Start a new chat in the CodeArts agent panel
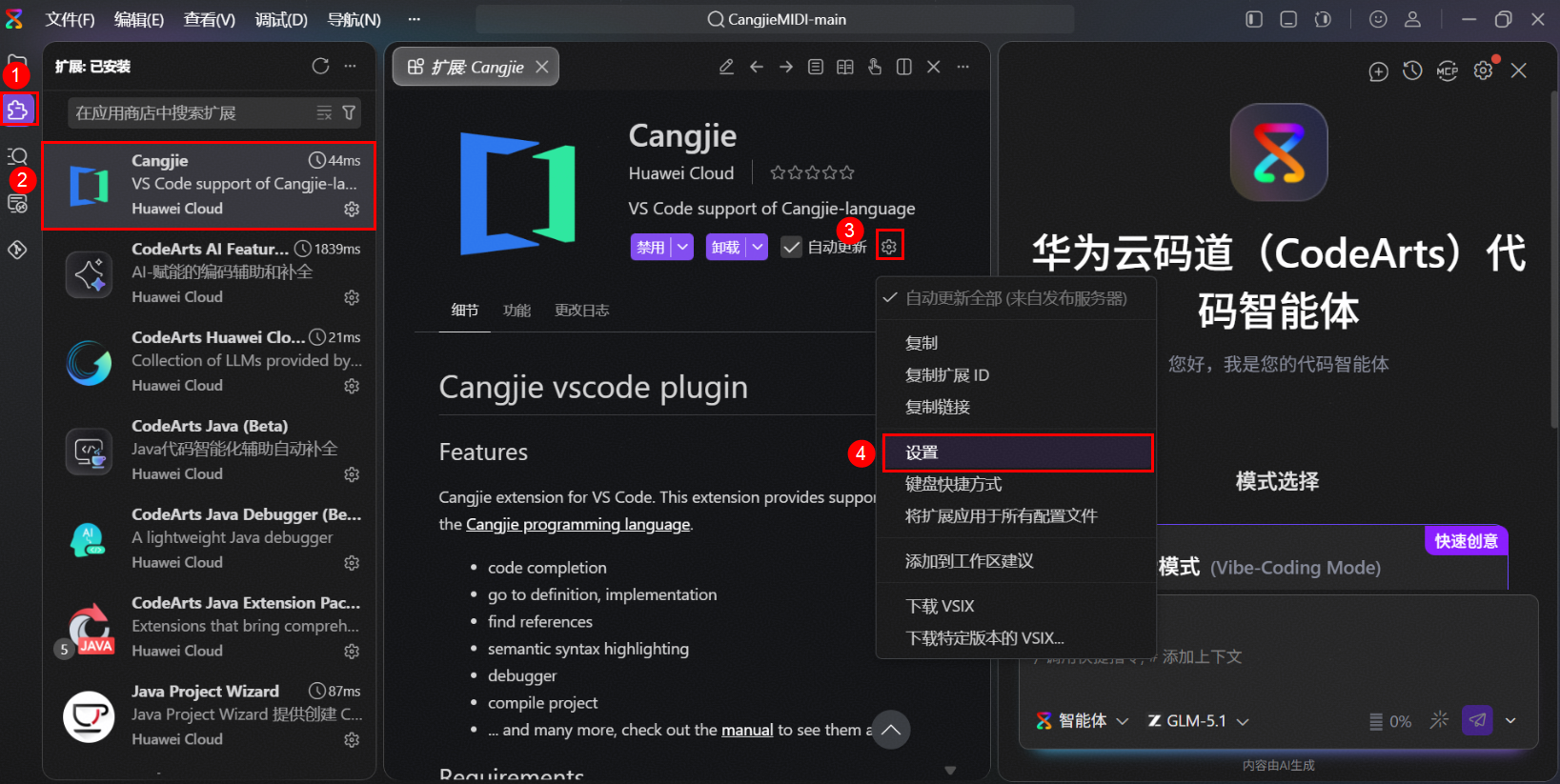 (1378, 71)
